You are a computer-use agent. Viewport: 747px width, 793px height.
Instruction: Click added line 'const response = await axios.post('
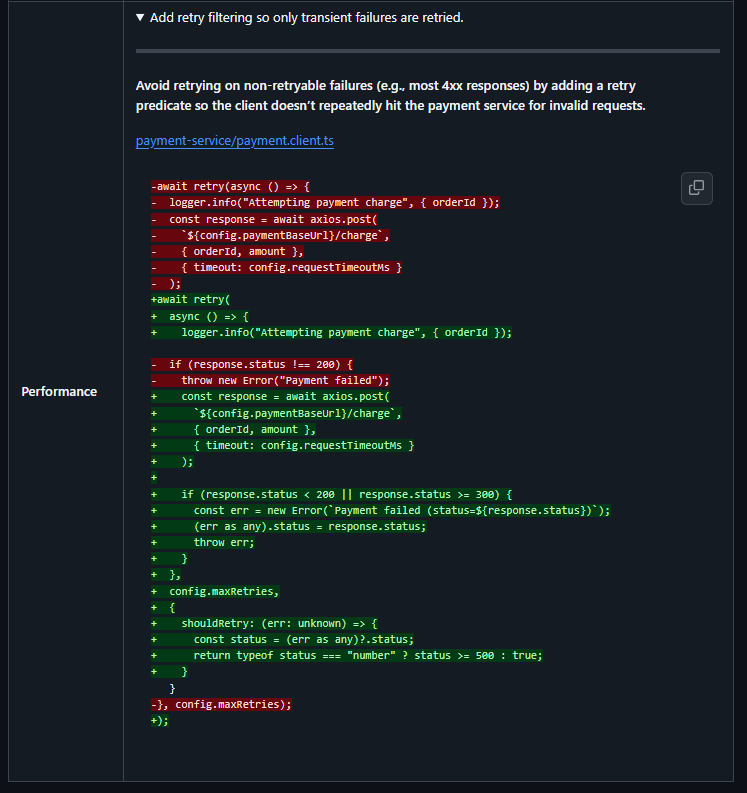coord(270,397)
